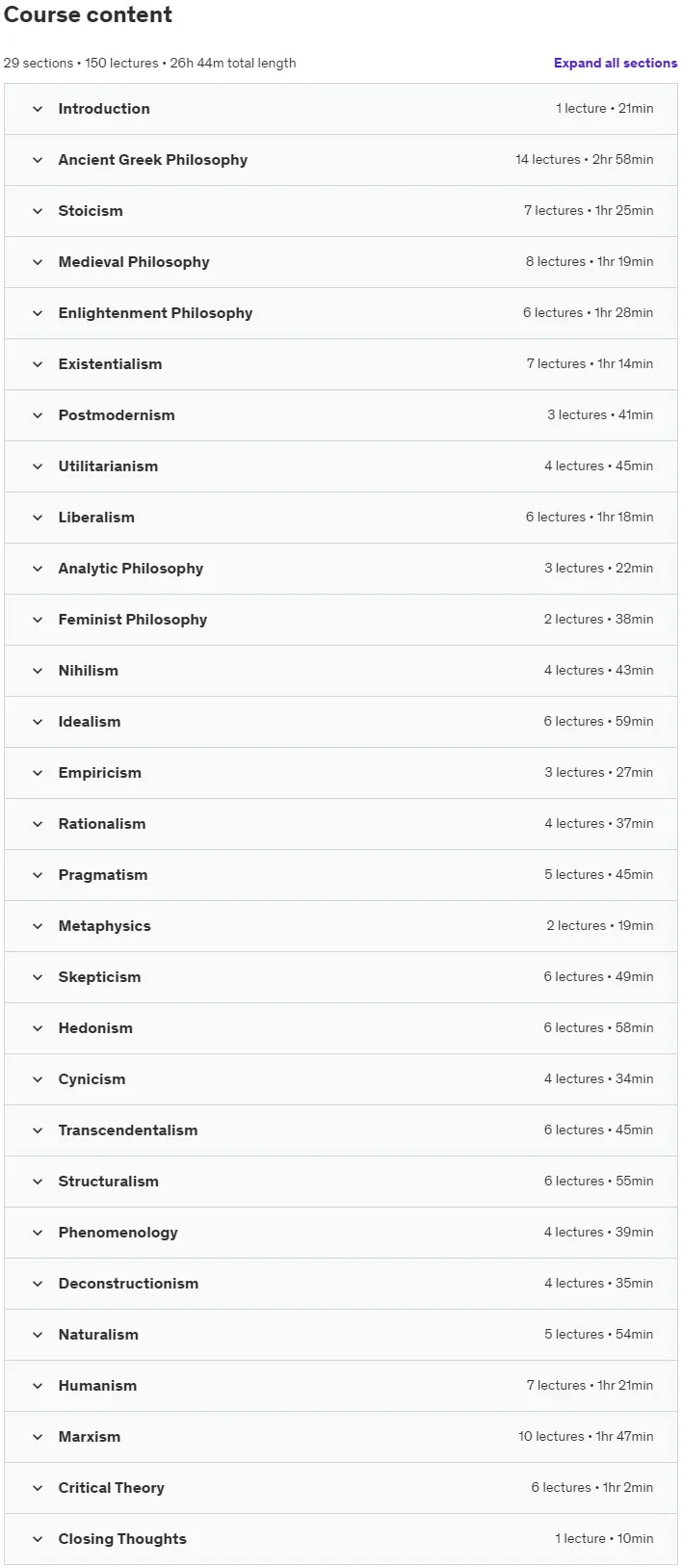Click the Deconstructionism section title

click(x=128, y=1284)
